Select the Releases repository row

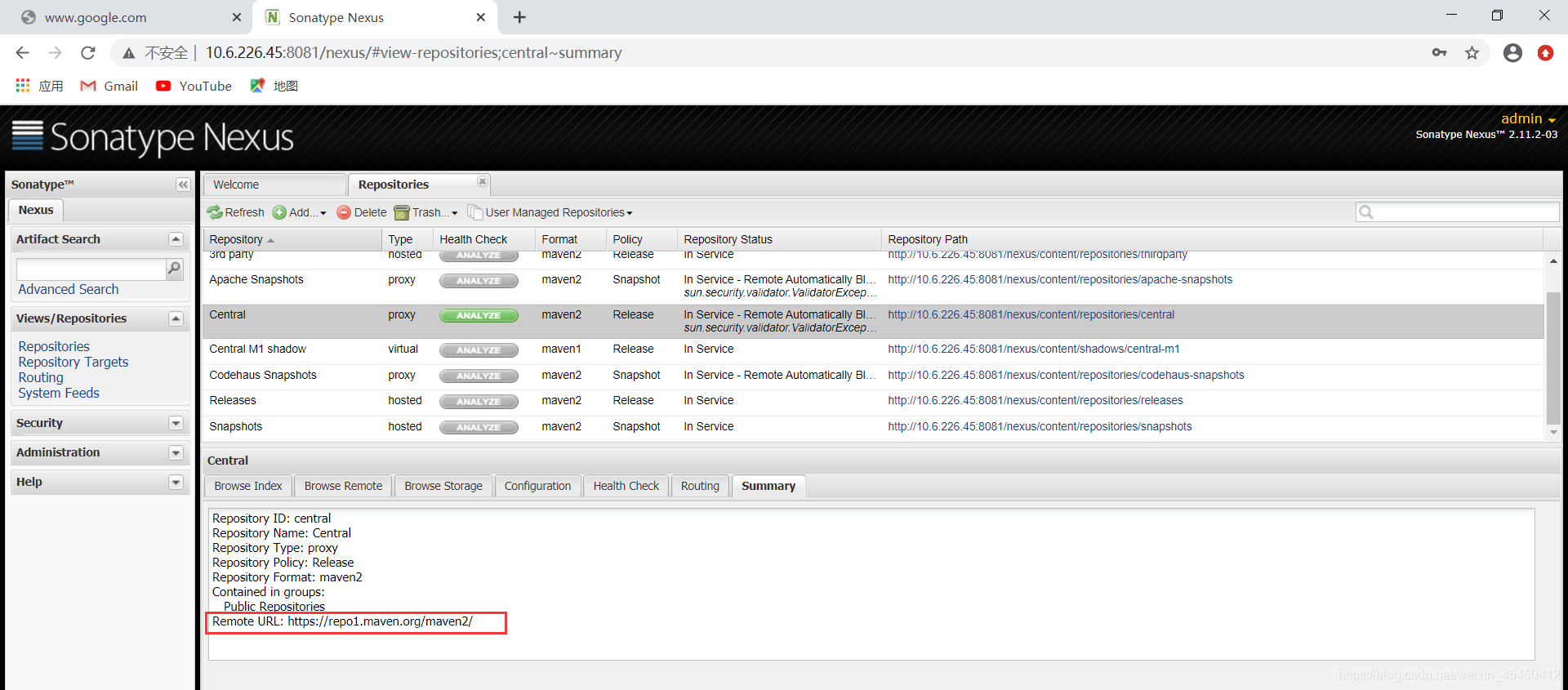coord(873,401)
